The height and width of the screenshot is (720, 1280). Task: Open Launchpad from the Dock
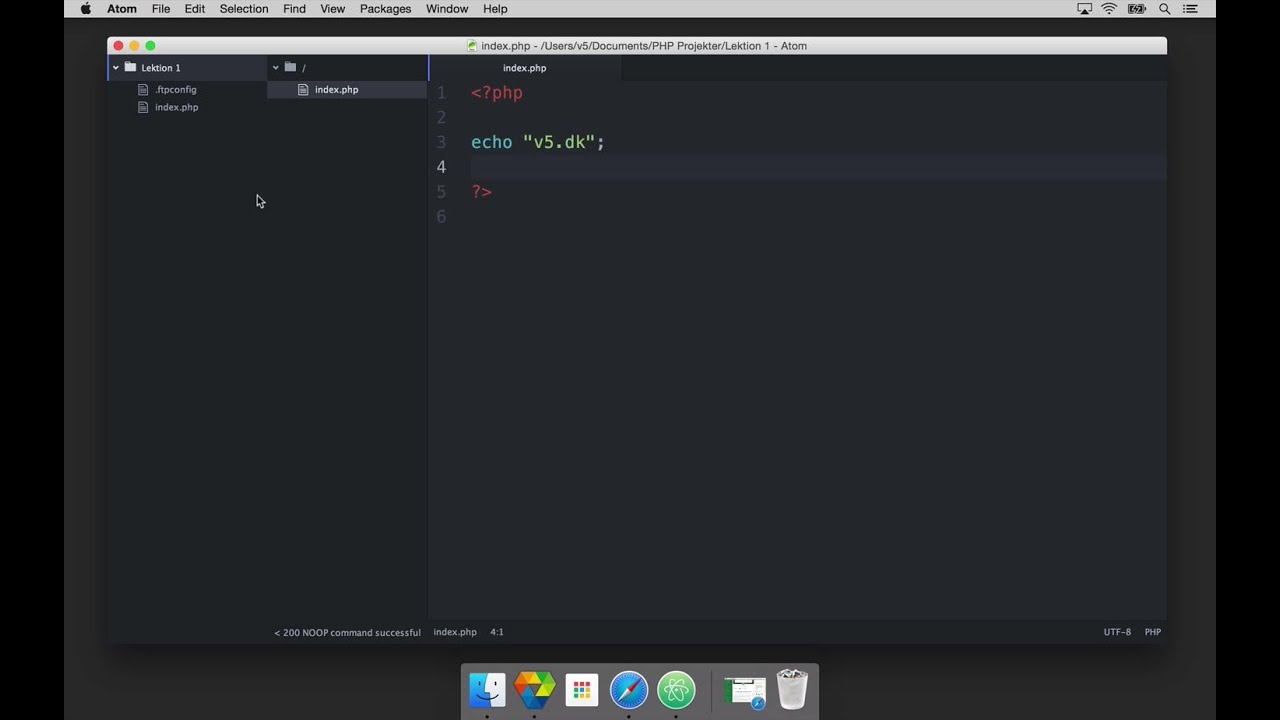coord(581,689)
